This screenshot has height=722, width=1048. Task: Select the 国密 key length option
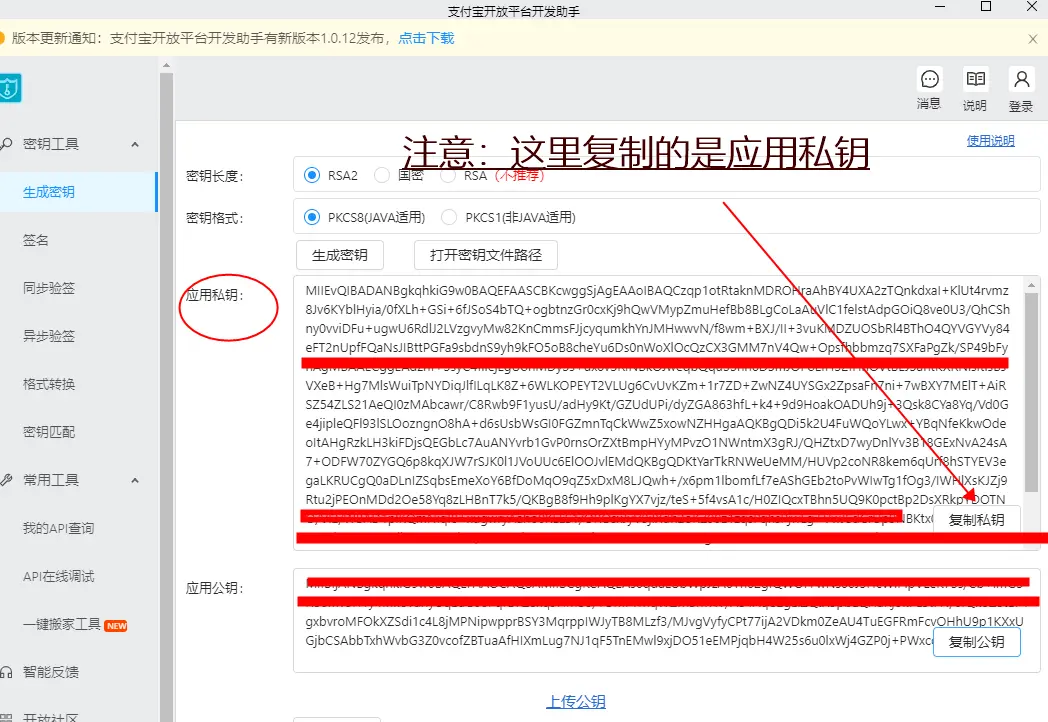point(382,175)
